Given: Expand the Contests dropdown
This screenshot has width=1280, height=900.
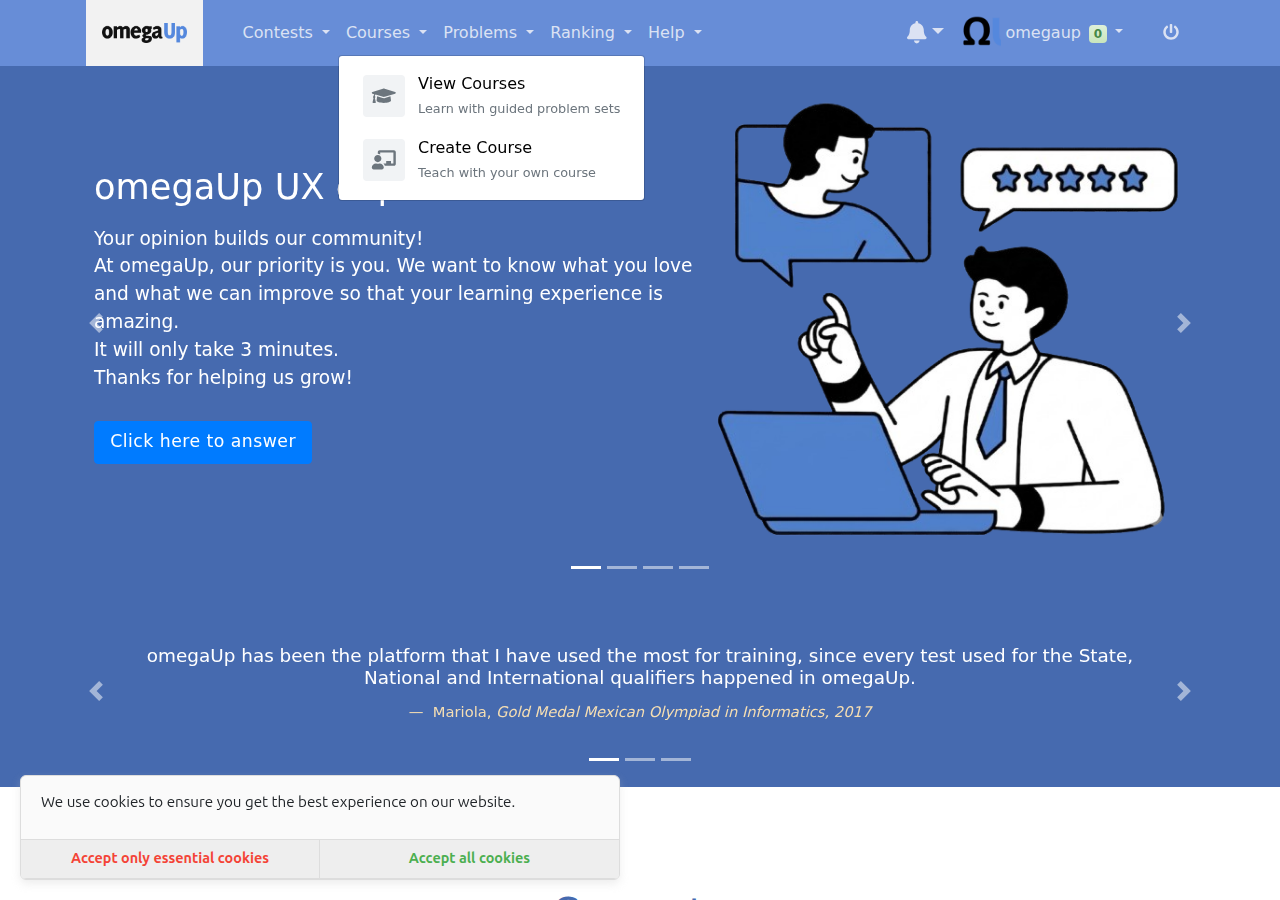Looking at the screenshot, I should [x=286, y=32].
